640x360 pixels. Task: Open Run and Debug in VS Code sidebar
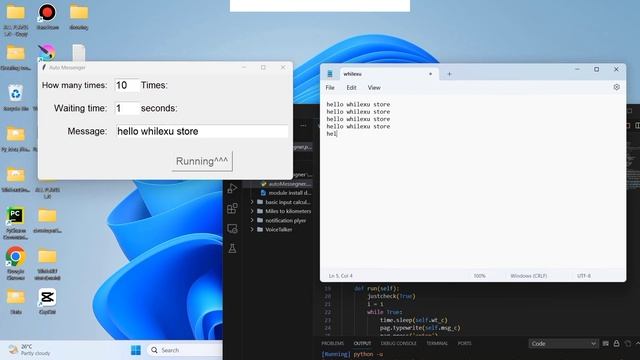(232, 188)
